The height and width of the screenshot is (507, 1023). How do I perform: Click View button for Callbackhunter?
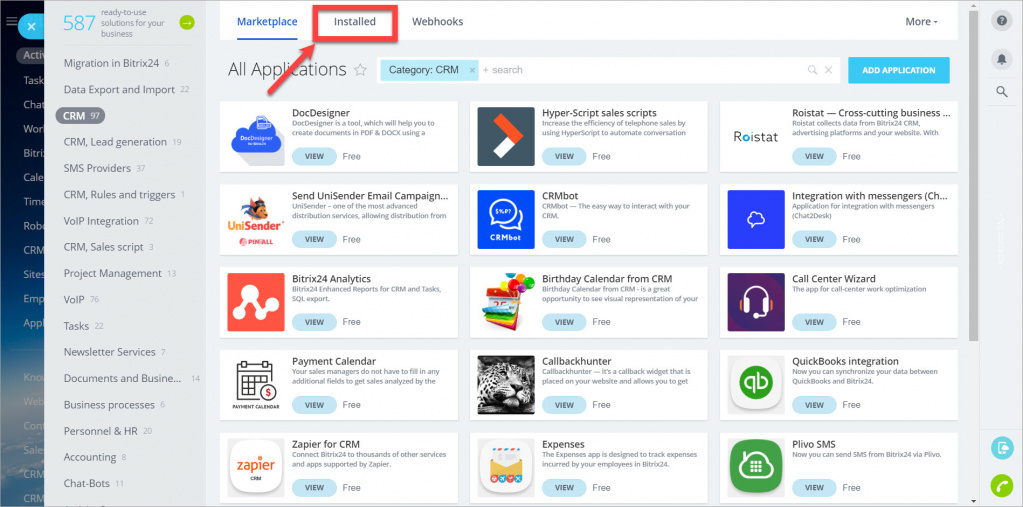(x=564, y=405)
